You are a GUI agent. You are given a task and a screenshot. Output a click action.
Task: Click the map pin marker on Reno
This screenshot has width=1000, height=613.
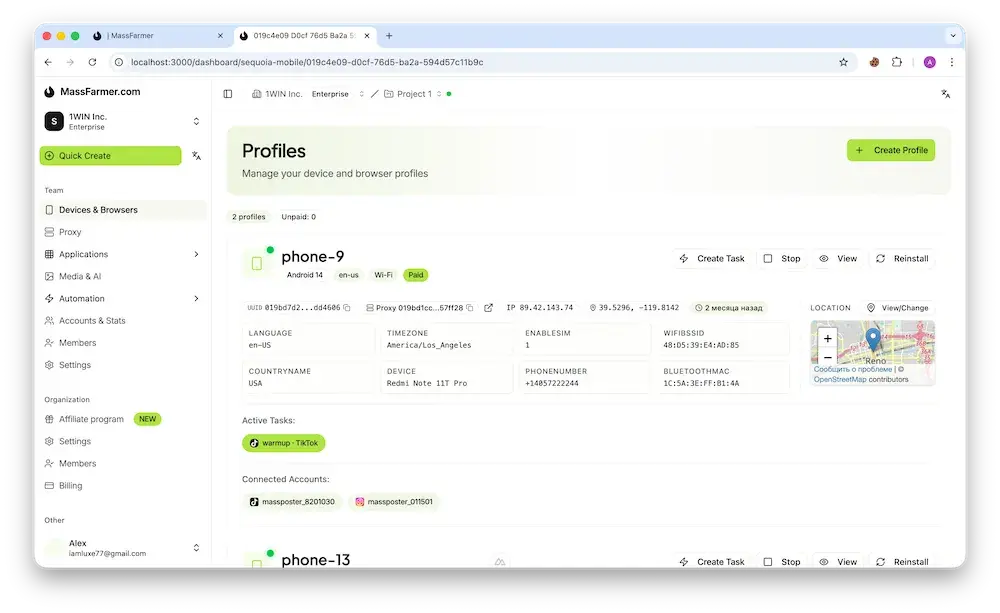[x=873, y=338]
